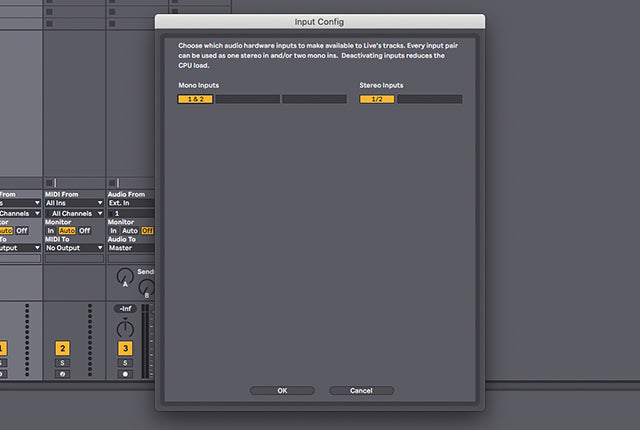Viewport: 640px width, 430px height.
Task: Set audio track 3 monitor to Auto
Action: (130, 231)
